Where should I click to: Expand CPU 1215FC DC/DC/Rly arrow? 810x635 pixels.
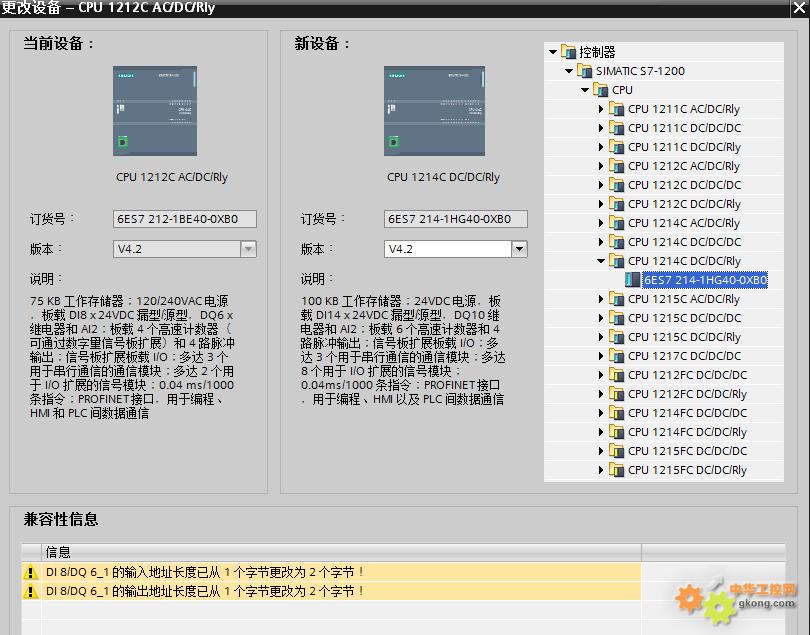(x=601, y=470)
